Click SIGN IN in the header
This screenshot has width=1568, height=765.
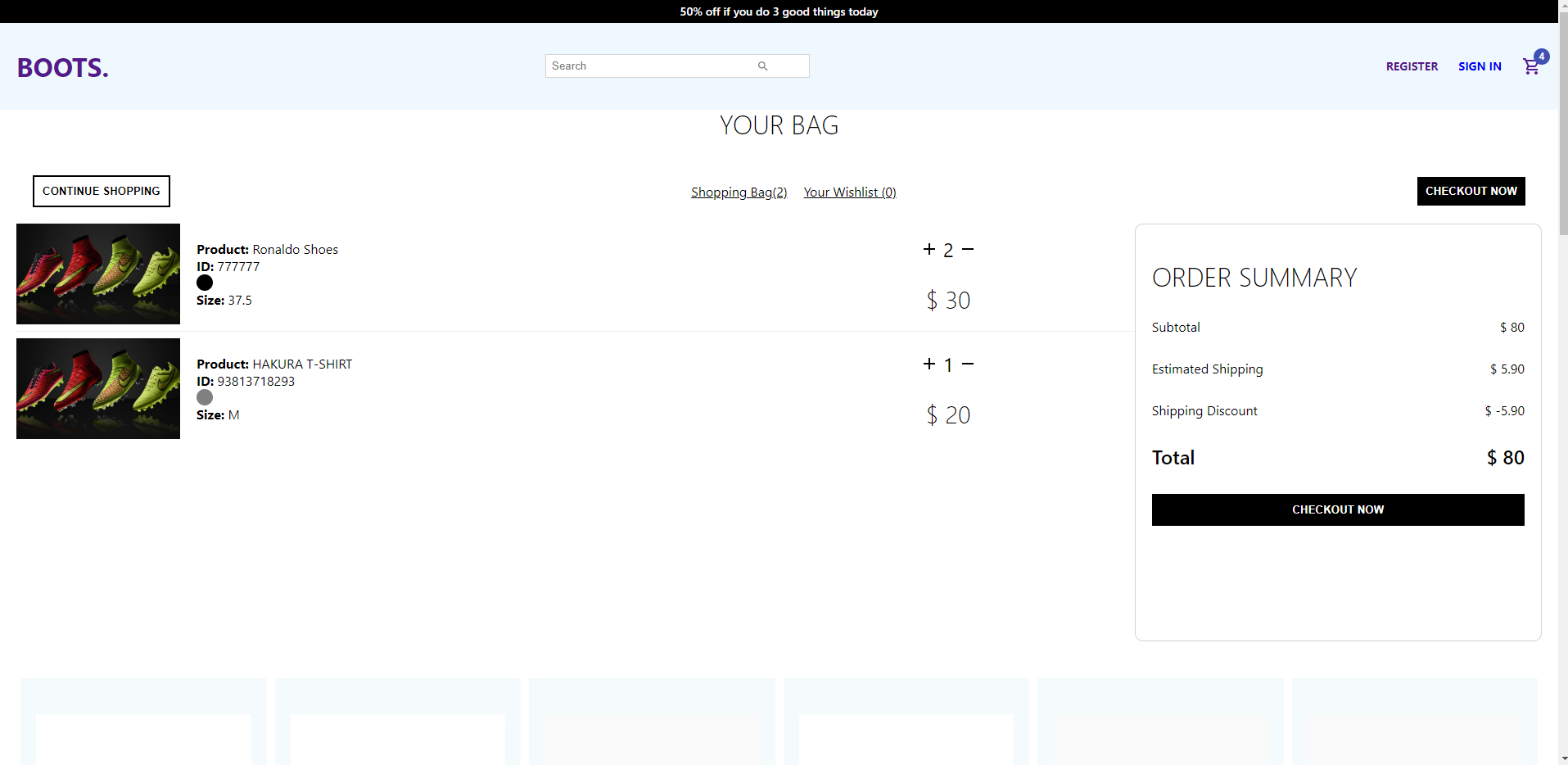(x=1479, y=66)
